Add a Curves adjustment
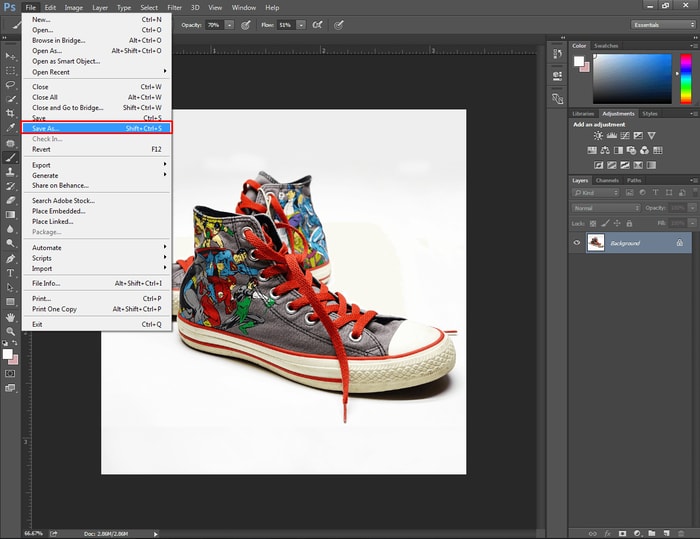Screen dimensions: 700x539 [x=625, y=135]
